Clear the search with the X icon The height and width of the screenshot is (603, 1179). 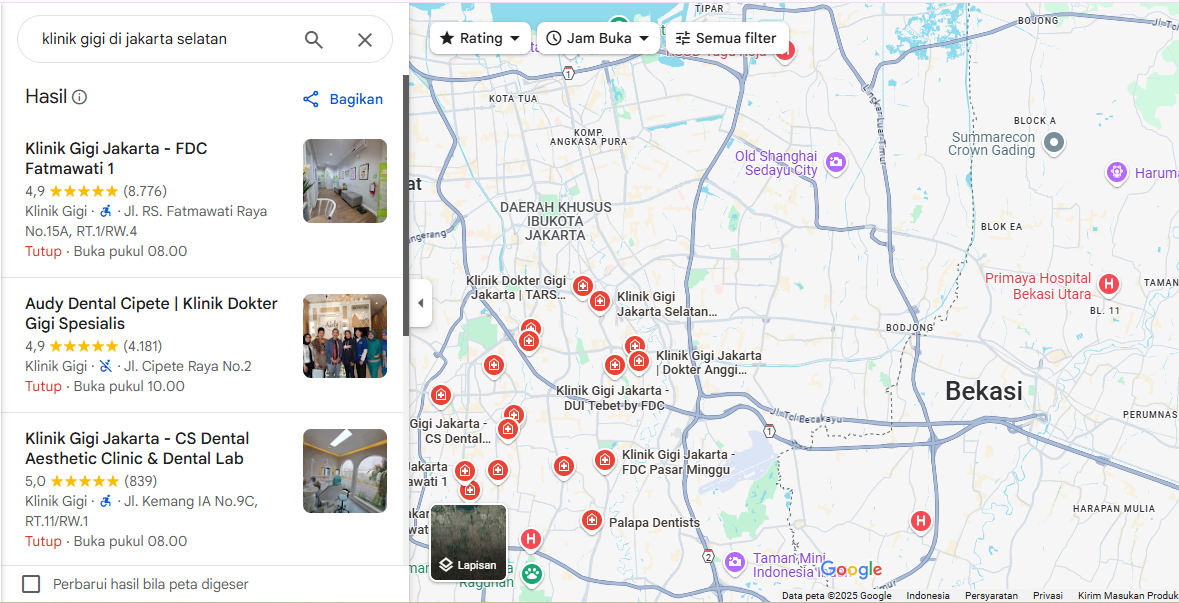tap(365, 40)
